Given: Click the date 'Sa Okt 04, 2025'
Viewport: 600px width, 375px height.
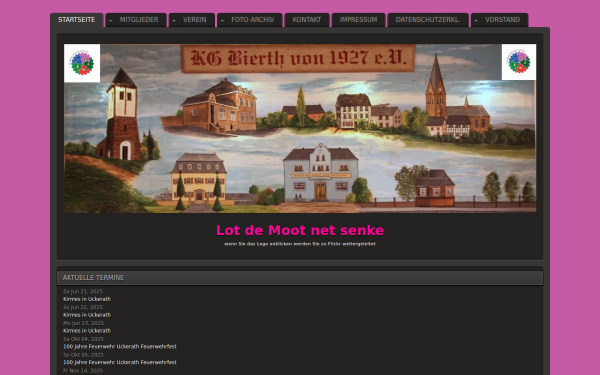Looking at the screenshot, I should 83,339.
